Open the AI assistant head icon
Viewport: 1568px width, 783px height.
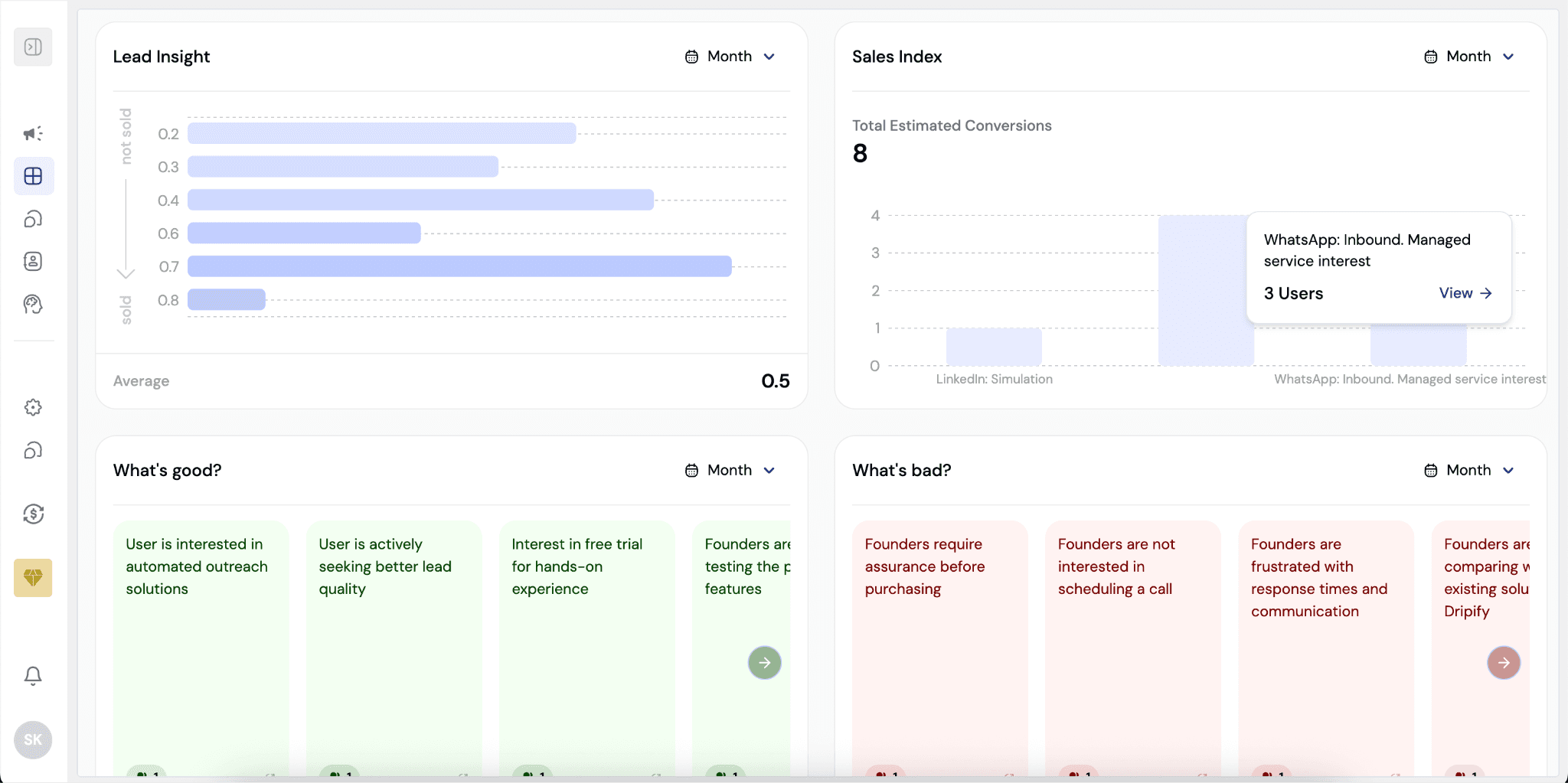[x=33, y=305]
